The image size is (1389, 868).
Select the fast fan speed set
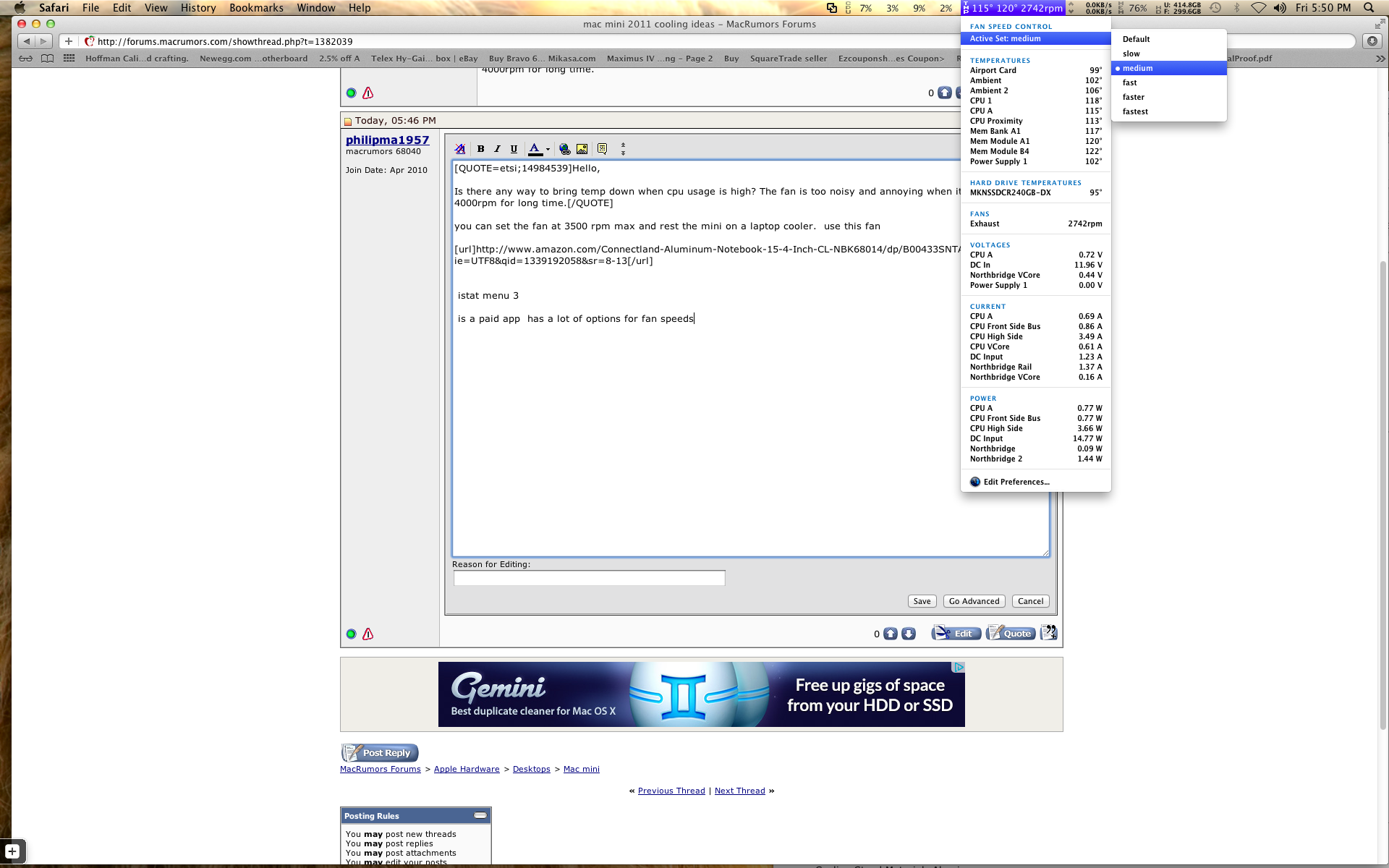coord(1169,82)
